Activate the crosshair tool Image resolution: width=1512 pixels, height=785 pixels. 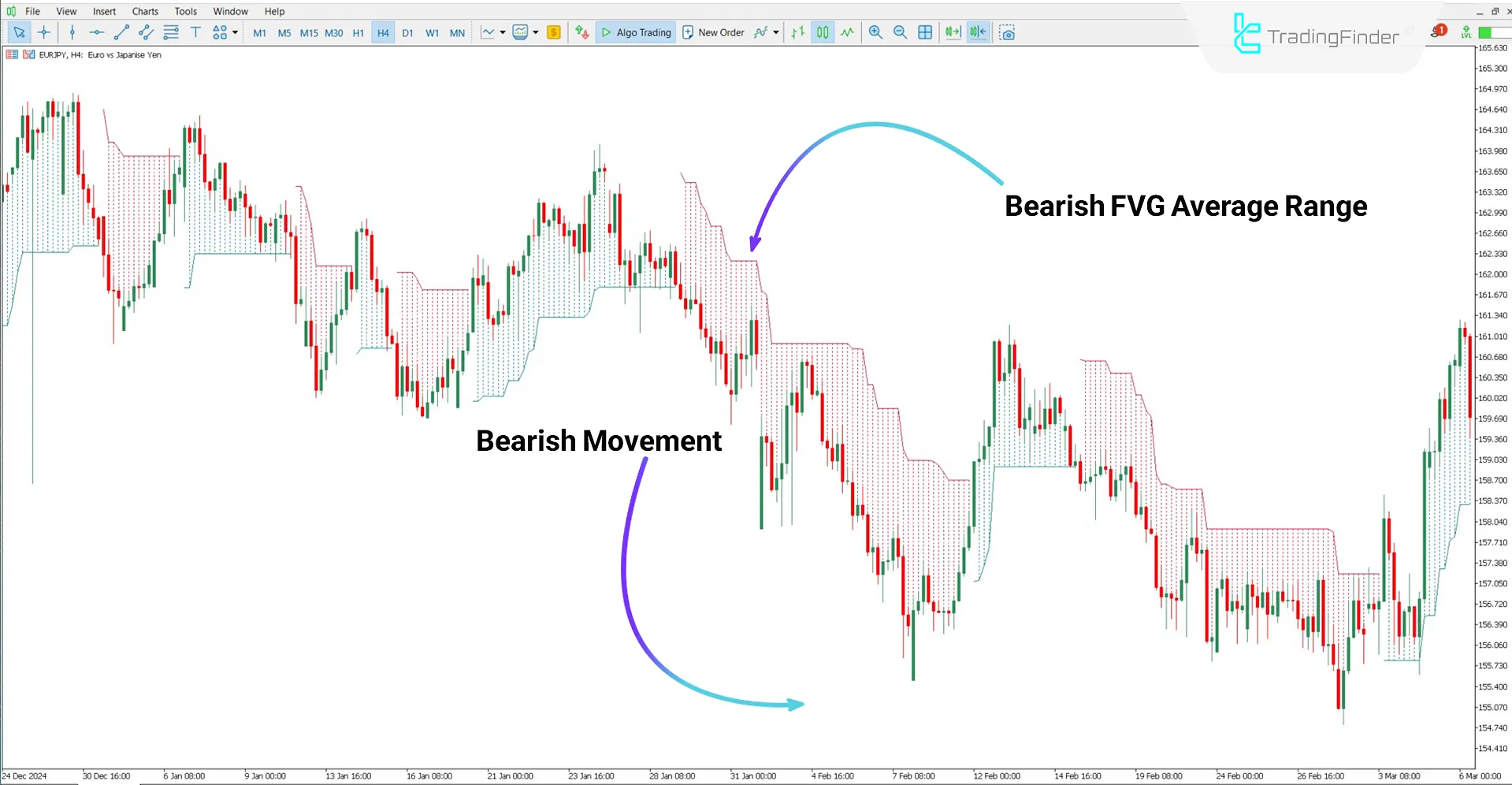tap(44, 32)
